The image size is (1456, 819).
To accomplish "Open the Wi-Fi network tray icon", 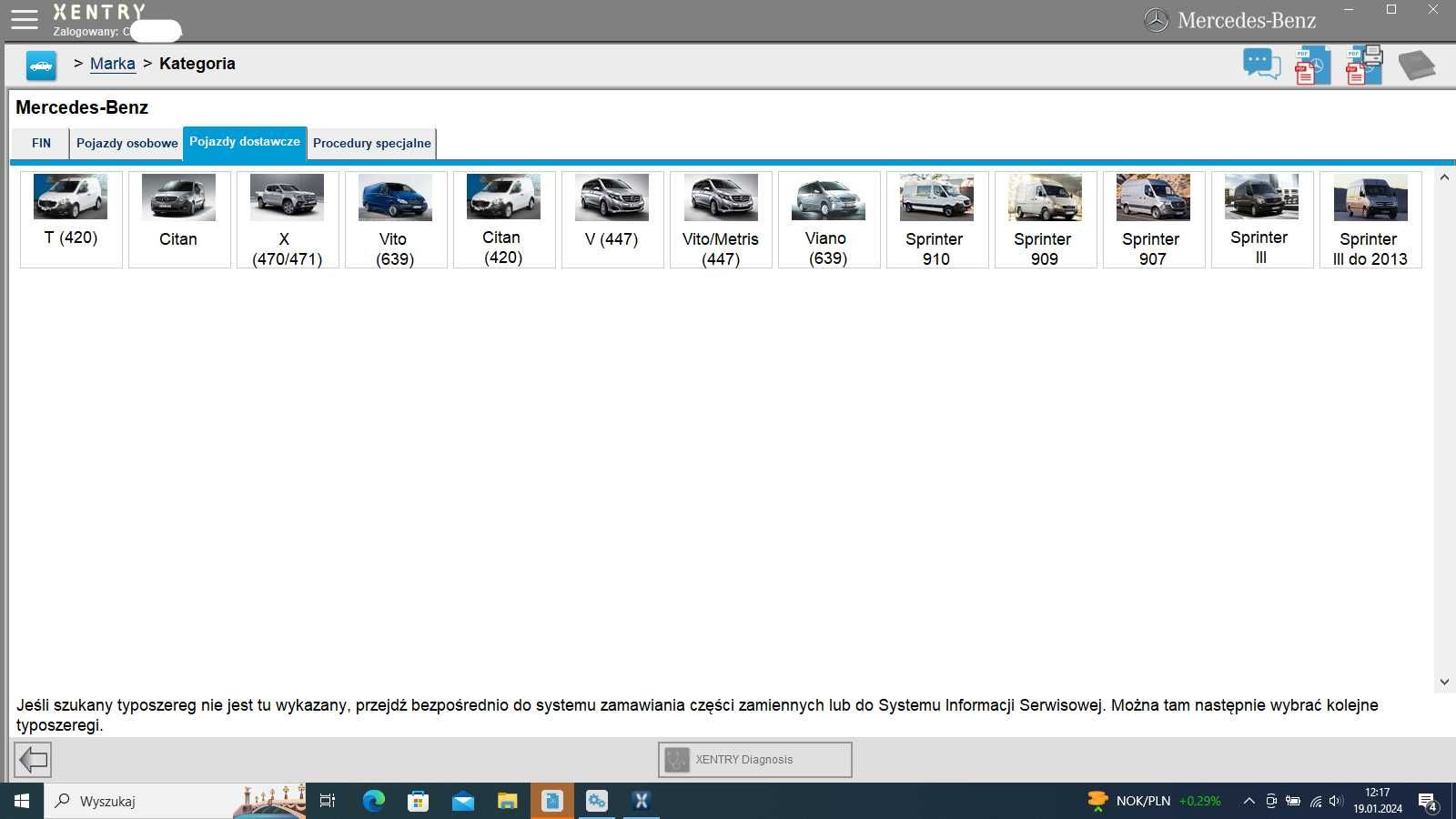I will click(x=1316, y=801).
